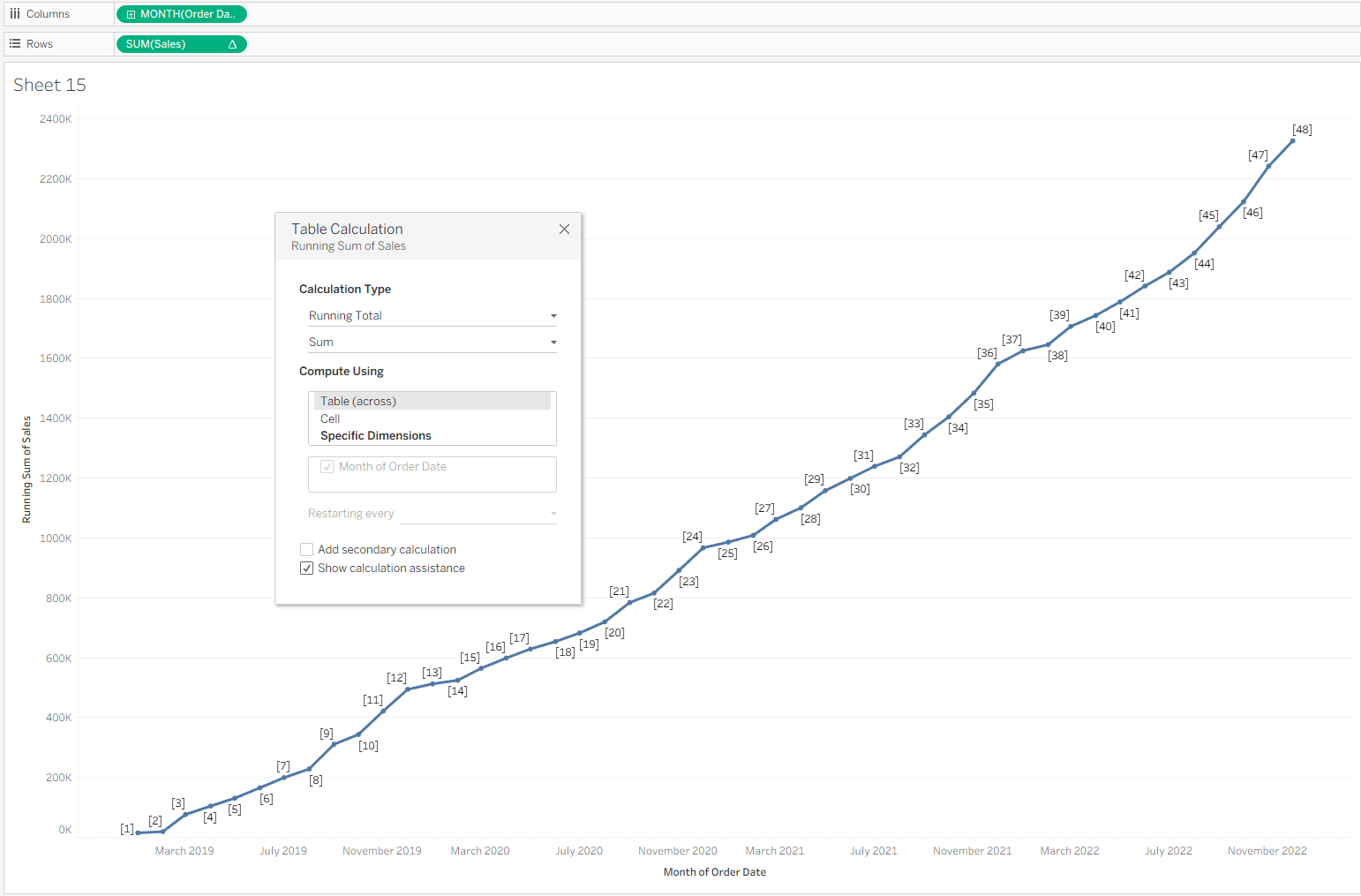The height and width of the screenshot is (896, 1361).
Task: Close the Table Calculation dialog
Action: click(564, 230)
